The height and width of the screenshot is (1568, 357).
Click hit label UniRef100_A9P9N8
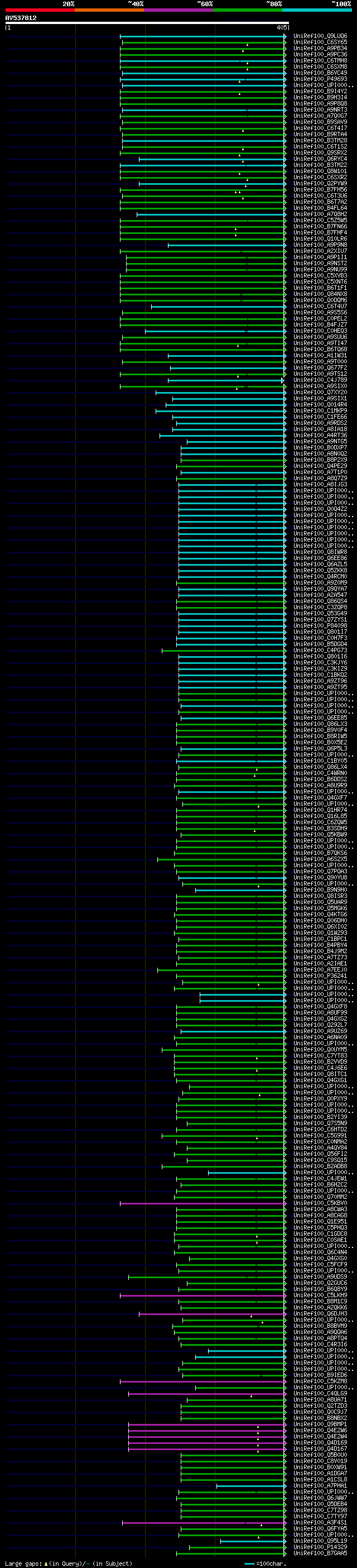tap(321, 245)
